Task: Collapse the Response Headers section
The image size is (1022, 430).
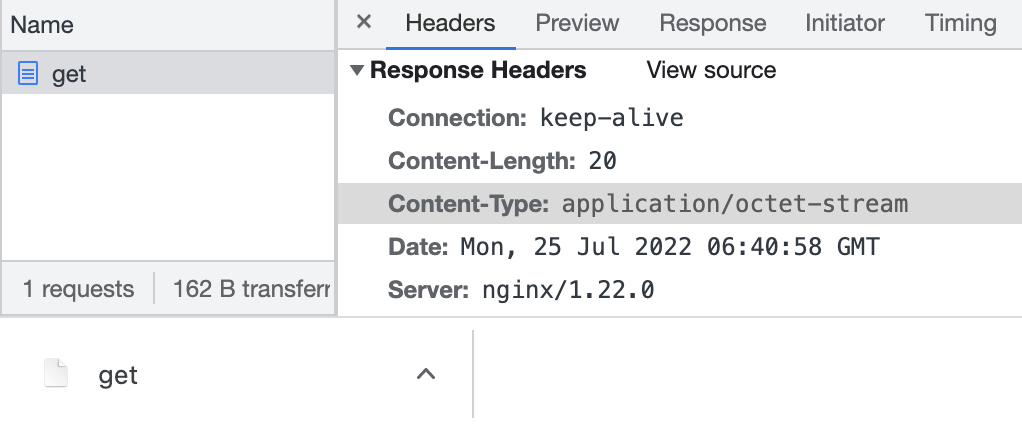Action: pyautogui.click(x=357, y=71)
